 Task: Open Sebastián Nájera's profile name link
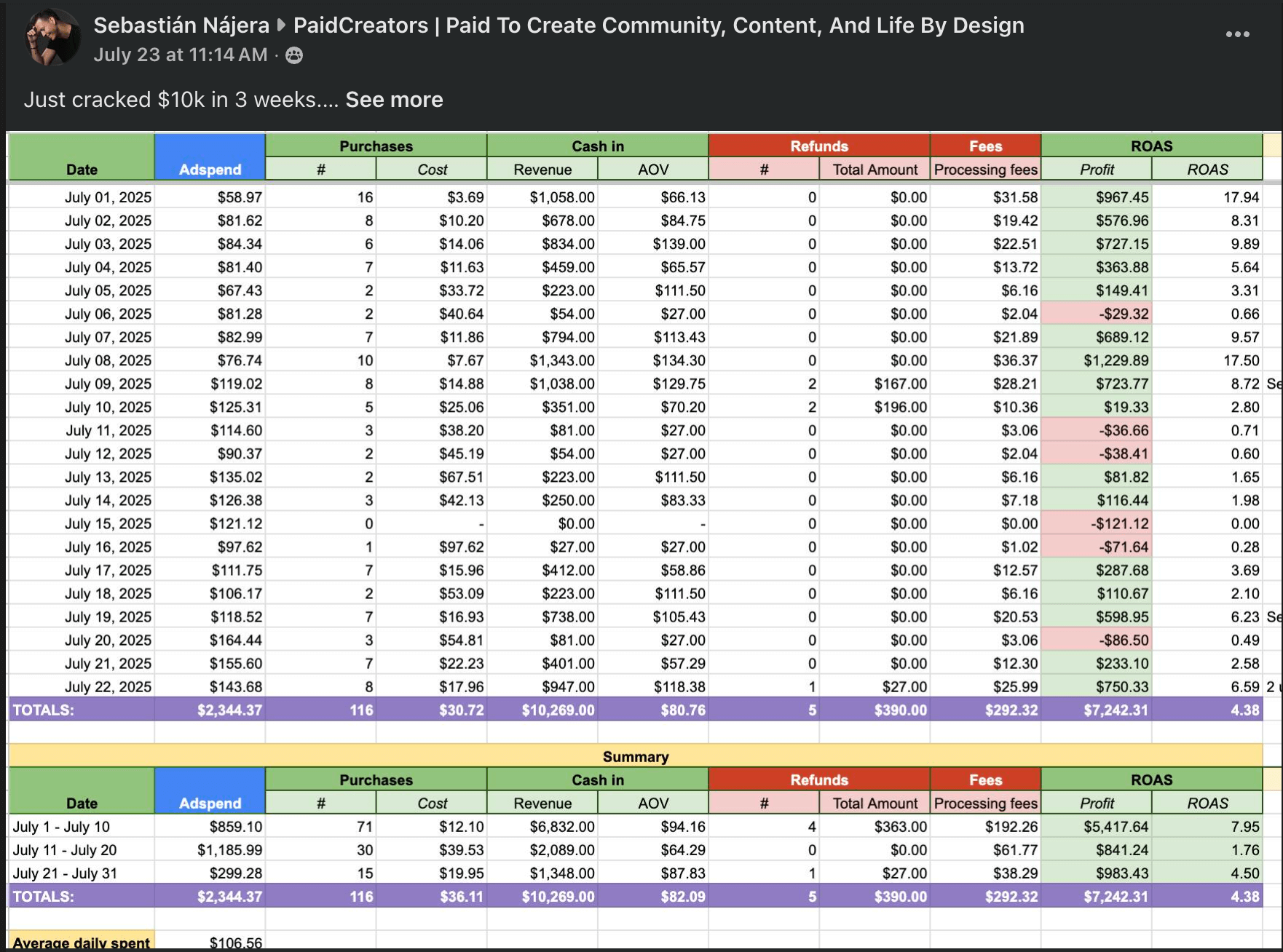click(181, 25)
